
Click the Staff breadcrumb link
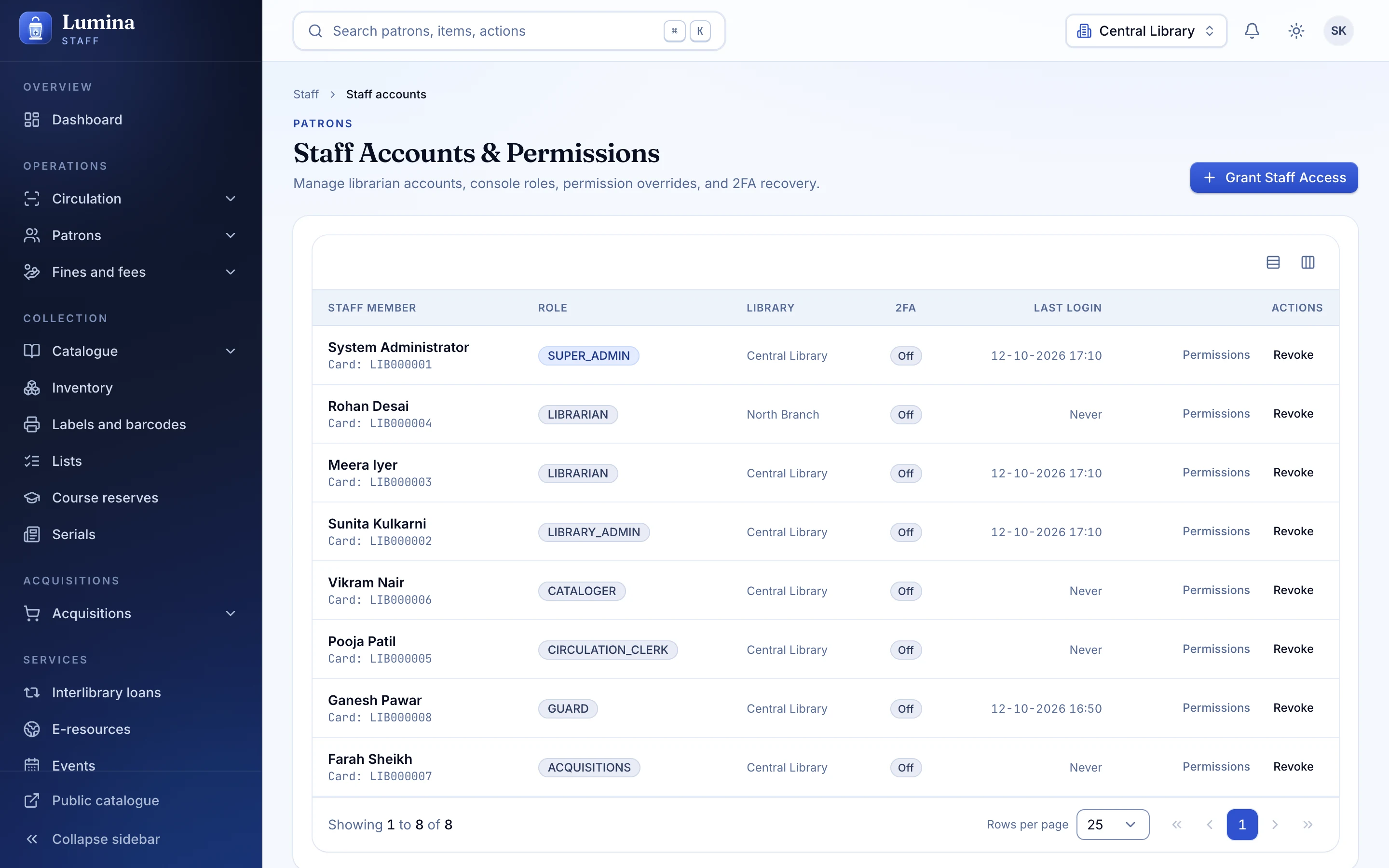tap(306, 94)
